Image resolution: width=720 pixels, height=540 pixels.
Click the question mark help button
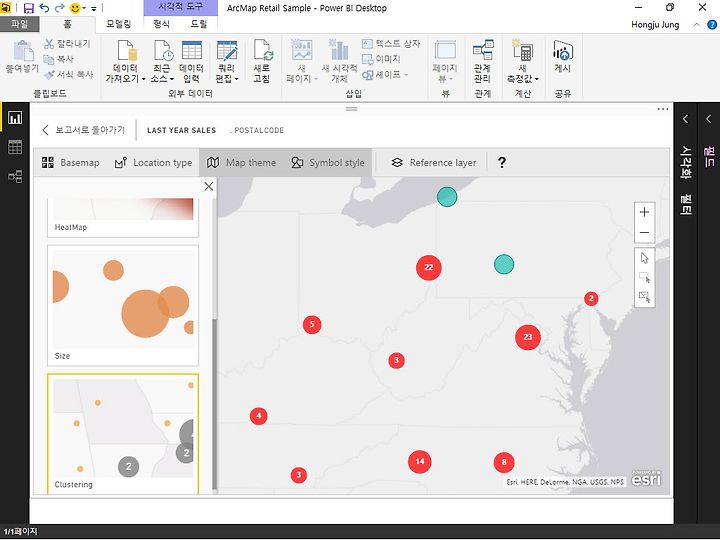pos(502,163)
